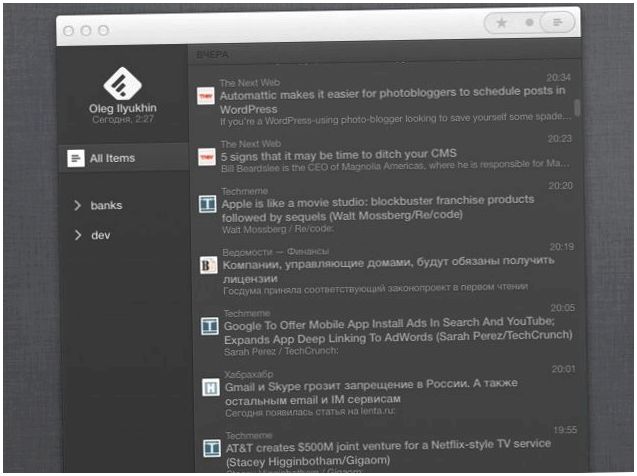Open 'Gmail и Skype грозит запрещение' article

point(371,392)
